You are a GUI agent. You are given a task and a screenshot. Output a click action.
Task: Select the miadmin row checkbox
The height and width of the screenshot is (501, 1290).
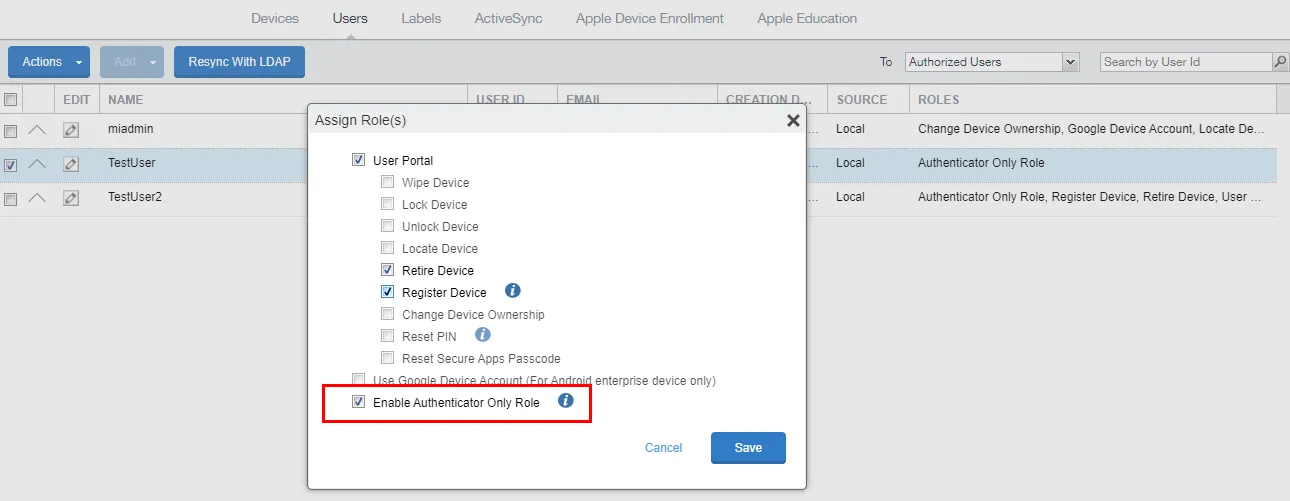pos(10,131)
